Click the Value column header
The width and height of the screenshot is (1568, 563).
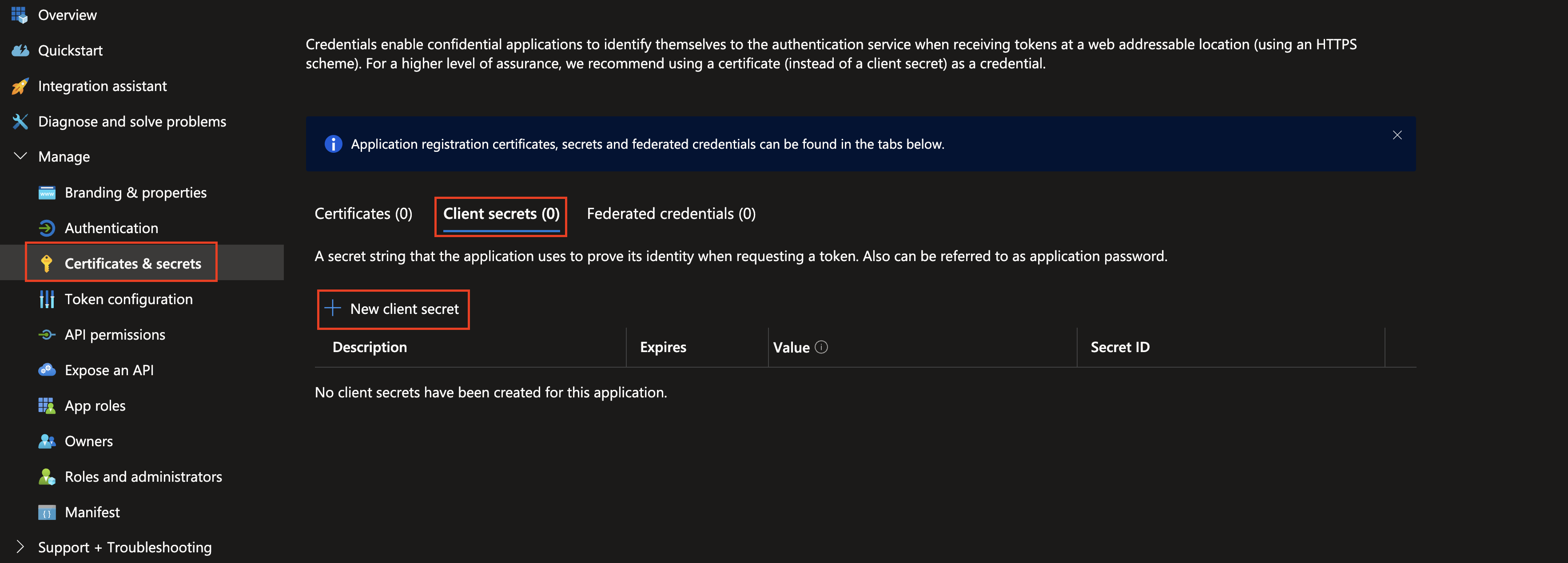[x=791, y=348]
